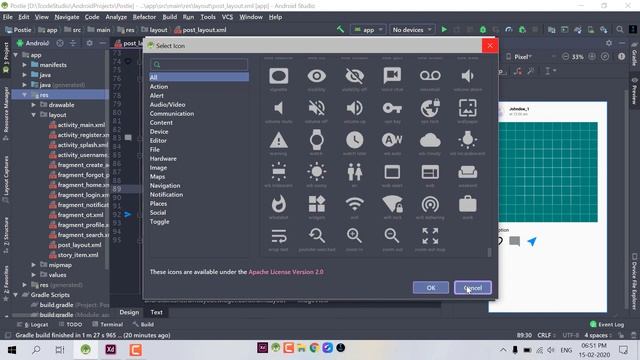Select the vpn key icon
Viewport: 640px width, 360px height.
coord(392,108)
